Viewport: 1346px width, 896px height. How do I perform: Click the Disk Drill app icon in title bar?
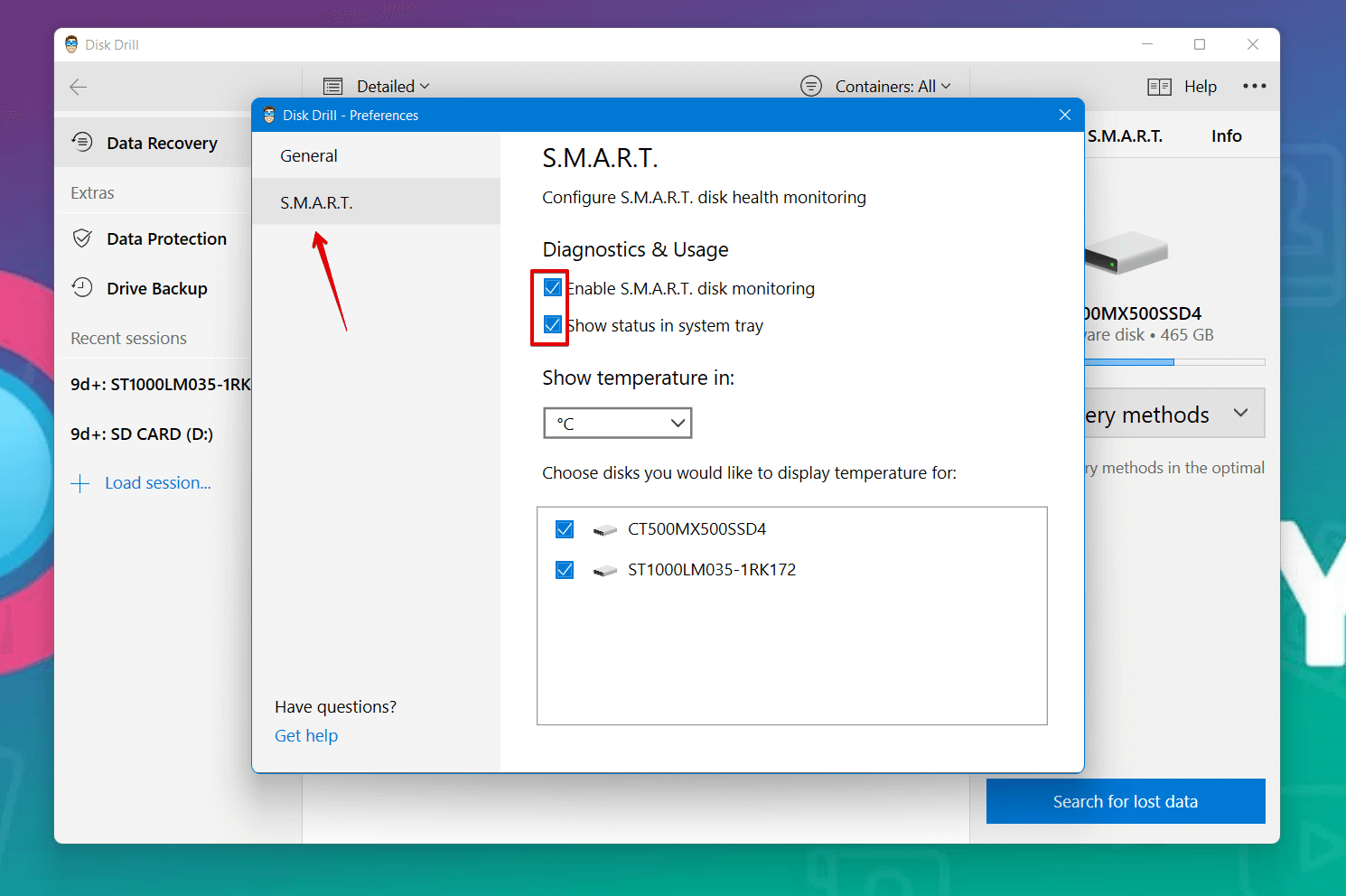(71, 44)
